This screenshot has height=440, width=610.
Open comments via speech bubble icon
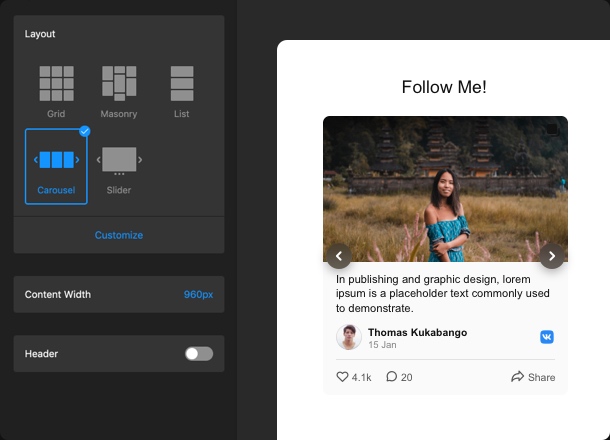click(x=392, y=377)
